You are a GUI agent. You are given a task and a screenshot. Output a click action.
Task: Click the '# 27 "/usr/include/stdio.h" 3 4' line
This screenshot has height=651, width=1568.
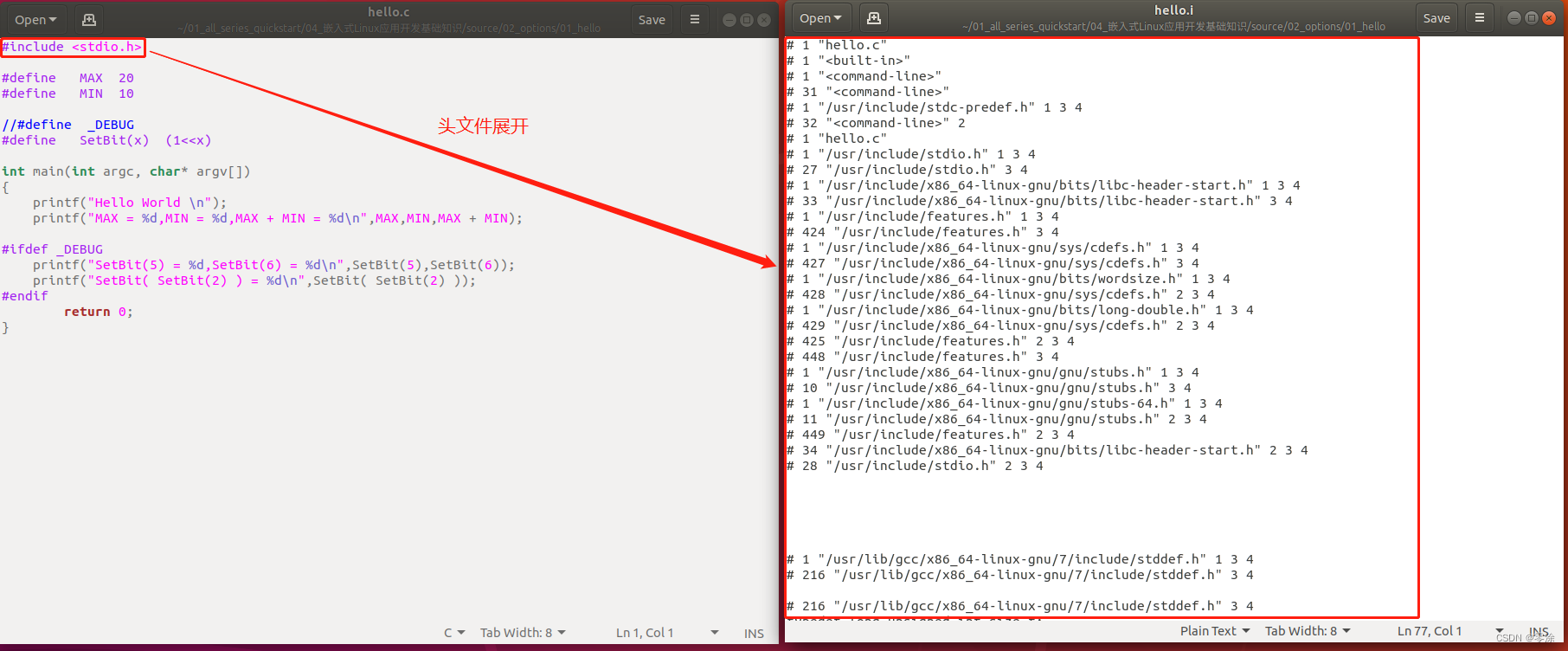tap(908, 170)
